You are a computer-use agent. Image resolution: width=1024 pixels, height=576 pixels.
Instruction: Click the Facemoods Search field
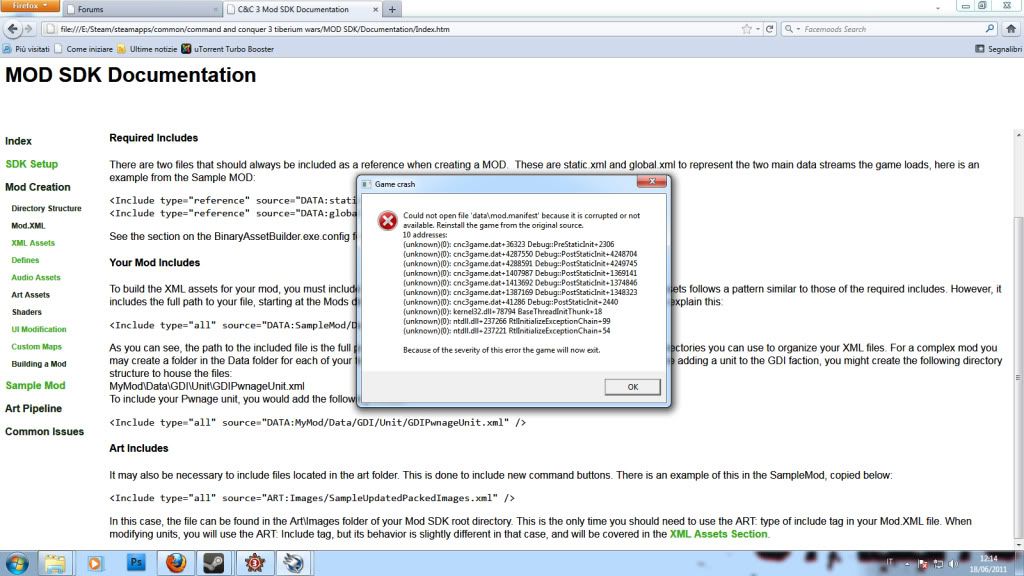(x=891, y=29)
